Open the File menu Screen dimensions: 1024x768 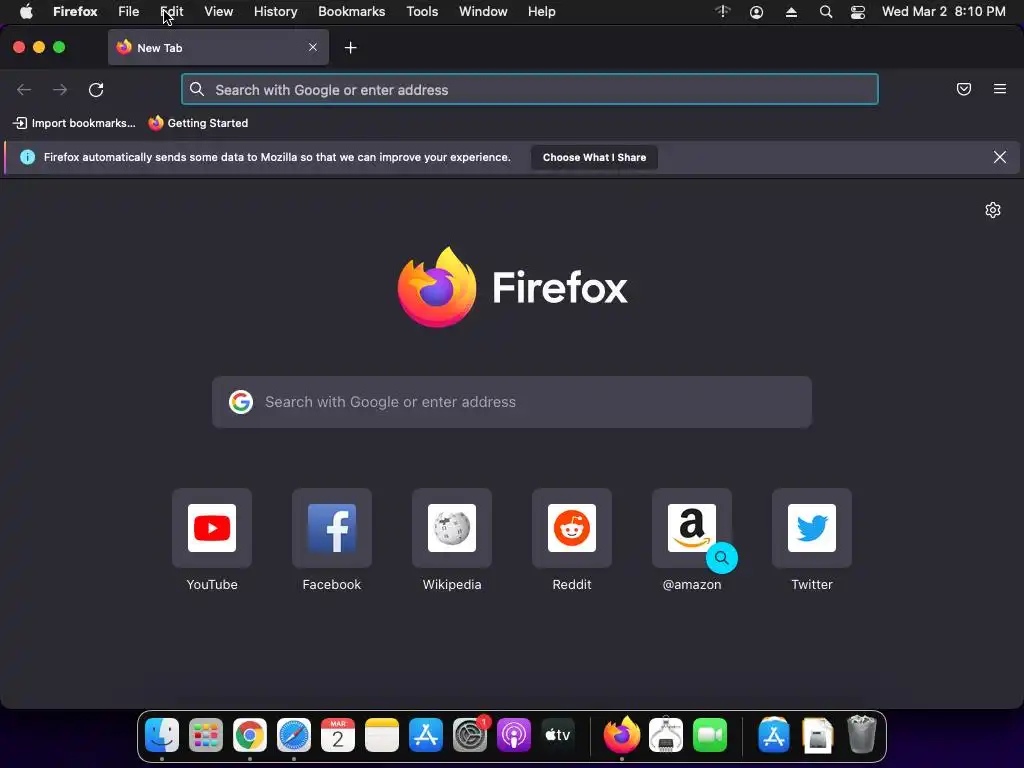(129, 12)
